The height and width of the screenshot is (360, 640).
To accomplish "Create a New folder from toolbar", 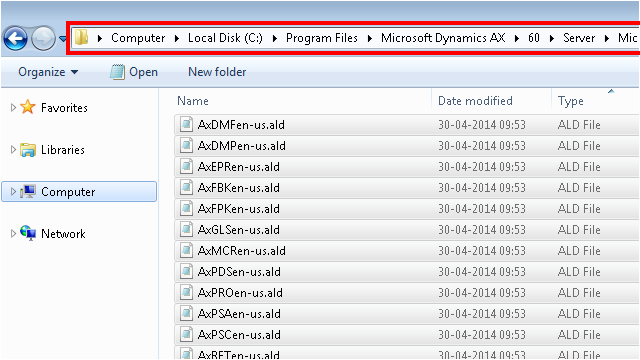I will coord(217,72).
